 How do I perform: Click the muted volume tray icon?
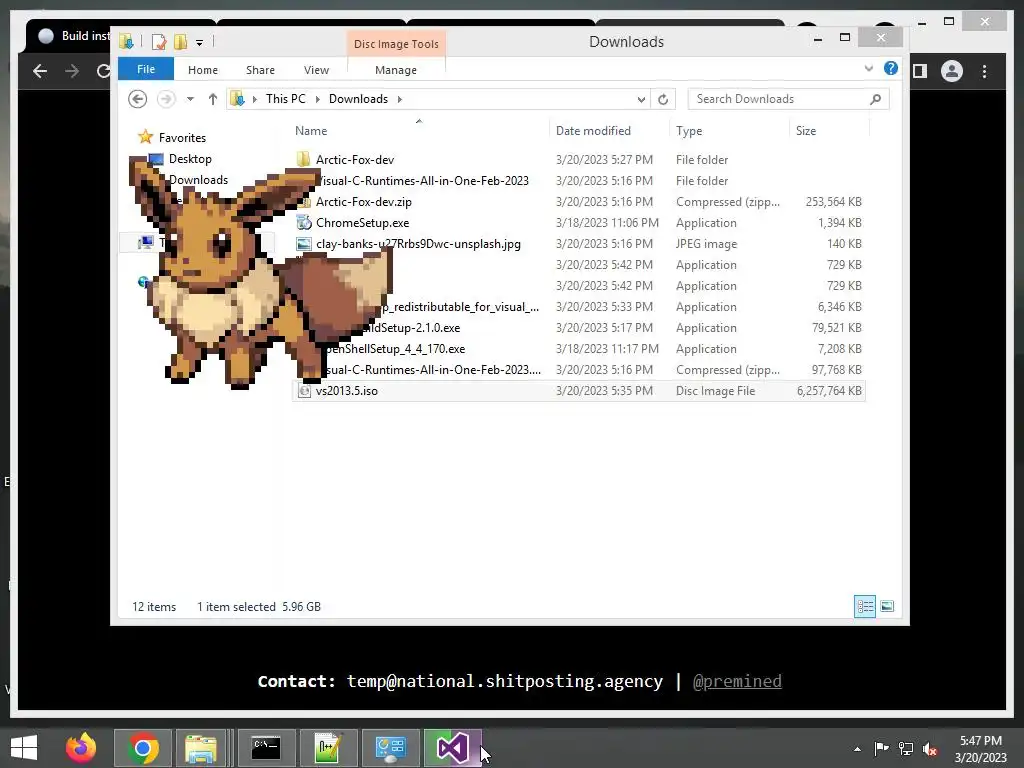930,749
